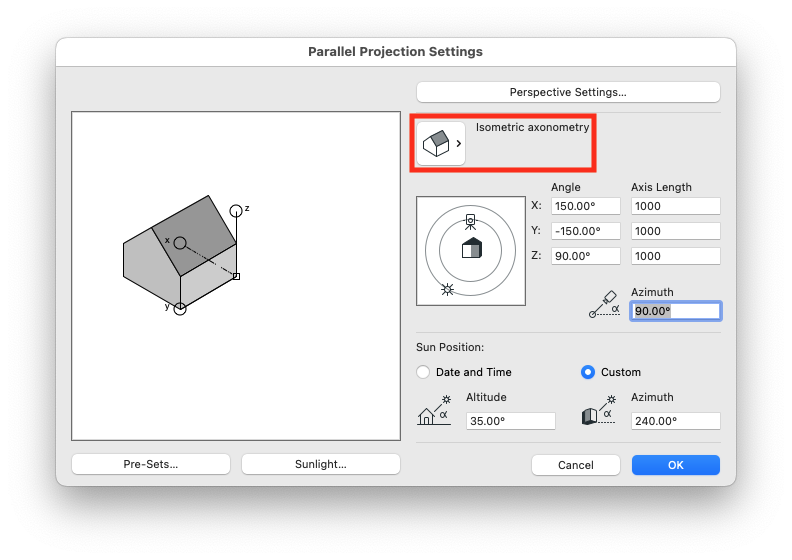The height and width of the screenshot is (560, 792).
Task: Edit the X axis length field
Action: coord(676,206)
